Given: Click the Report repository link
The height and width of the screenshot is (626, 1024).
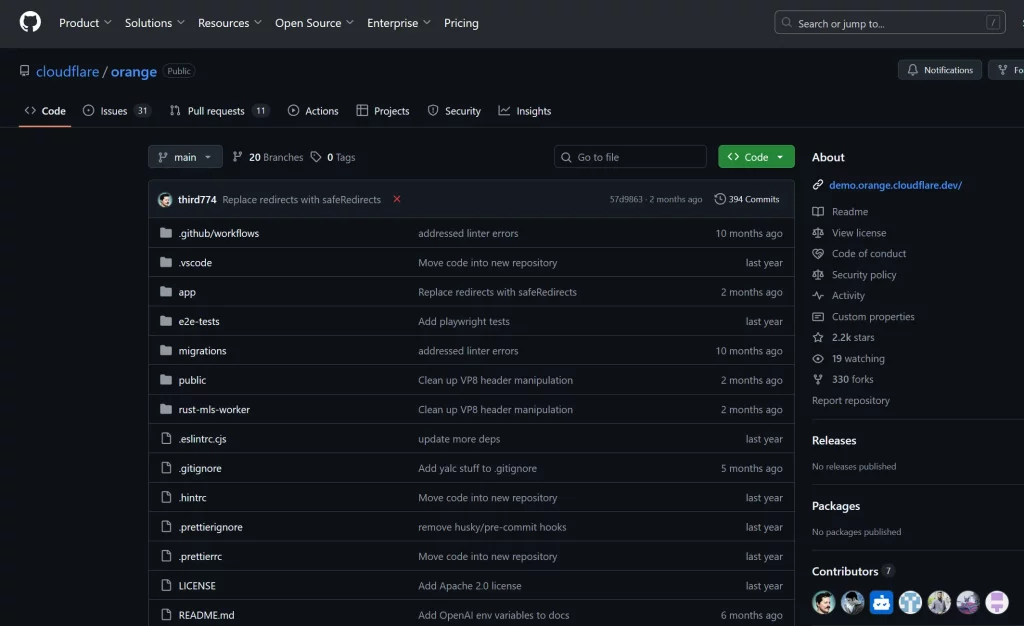Looking at the screenshot, I should [850, 400].
